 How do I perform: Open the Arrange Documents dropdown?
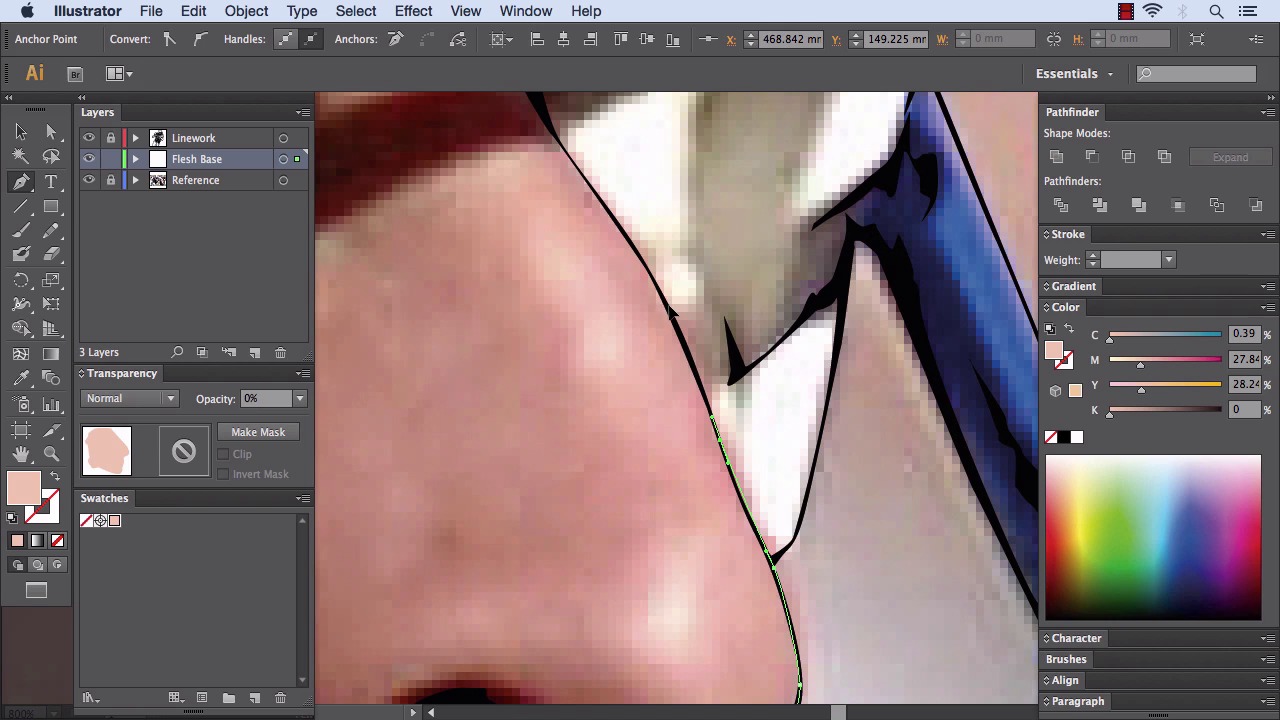[x=120, y=74]
